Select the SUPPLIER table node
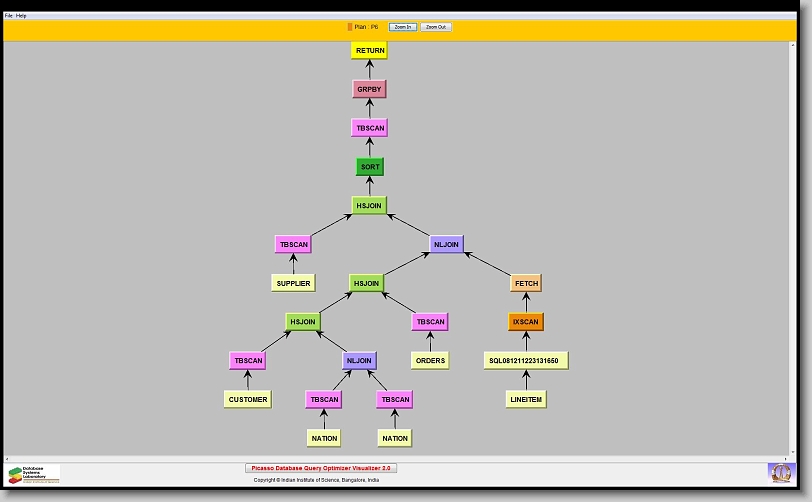The height and width of the screenshot is (502, 812). point(292,283)
